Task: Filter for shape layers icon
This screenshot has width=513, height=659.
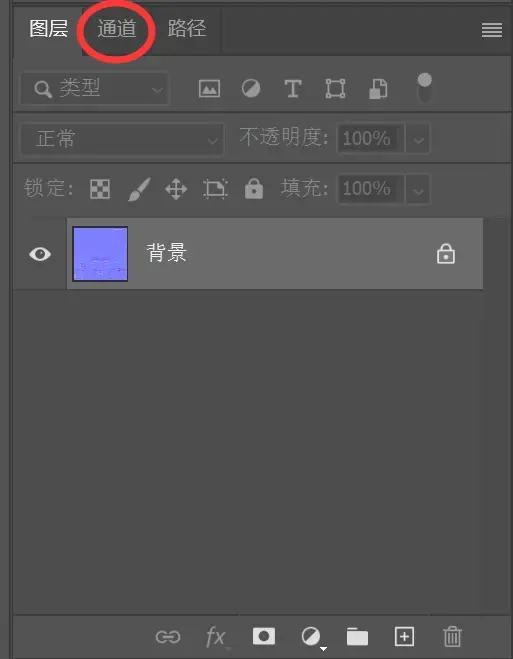Action: [x=335, y=89]
